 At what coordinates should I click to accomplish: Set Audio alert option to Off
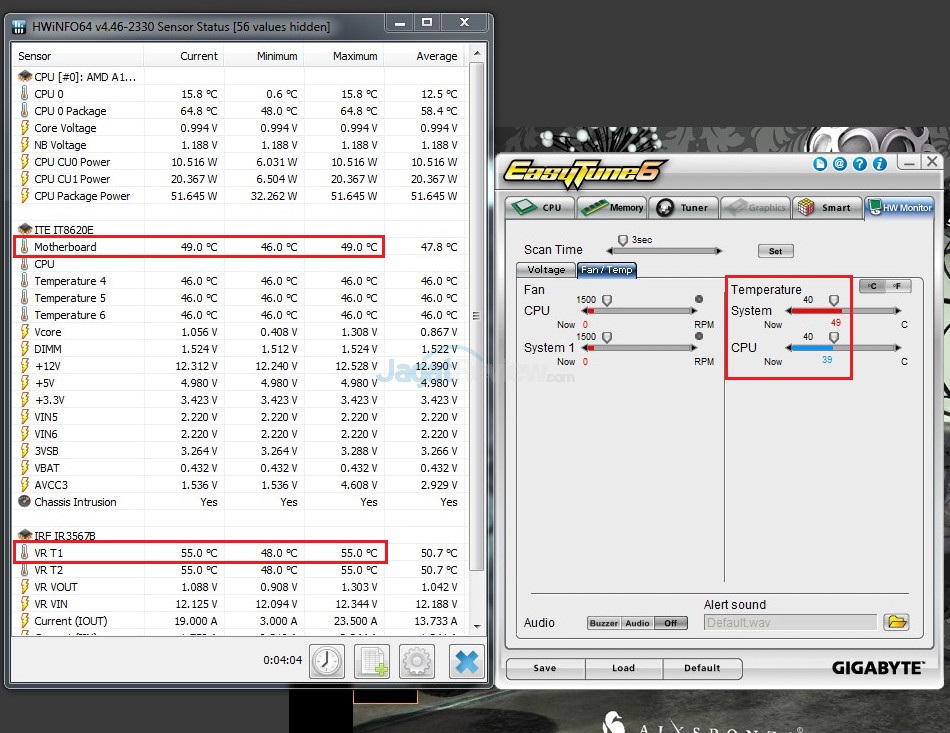671,623
